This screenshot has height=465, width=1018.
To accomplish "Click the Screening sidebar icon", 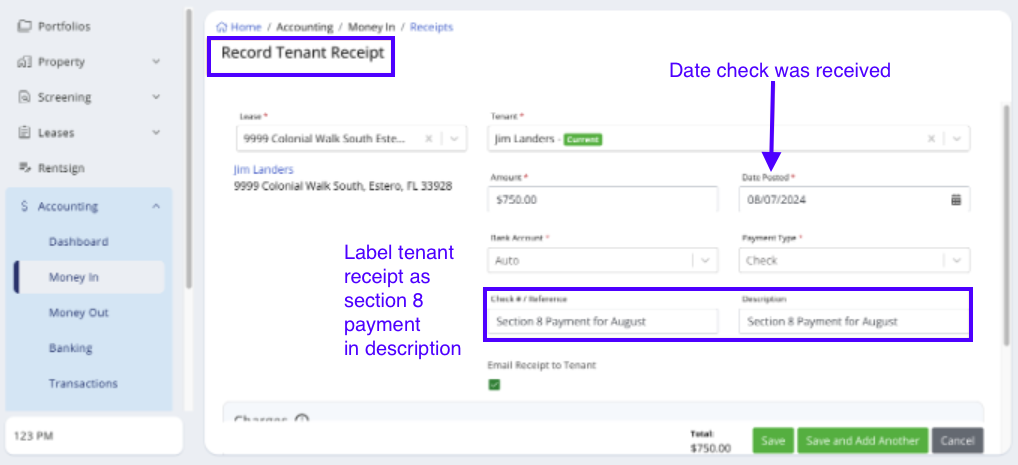I will point(25,97).
